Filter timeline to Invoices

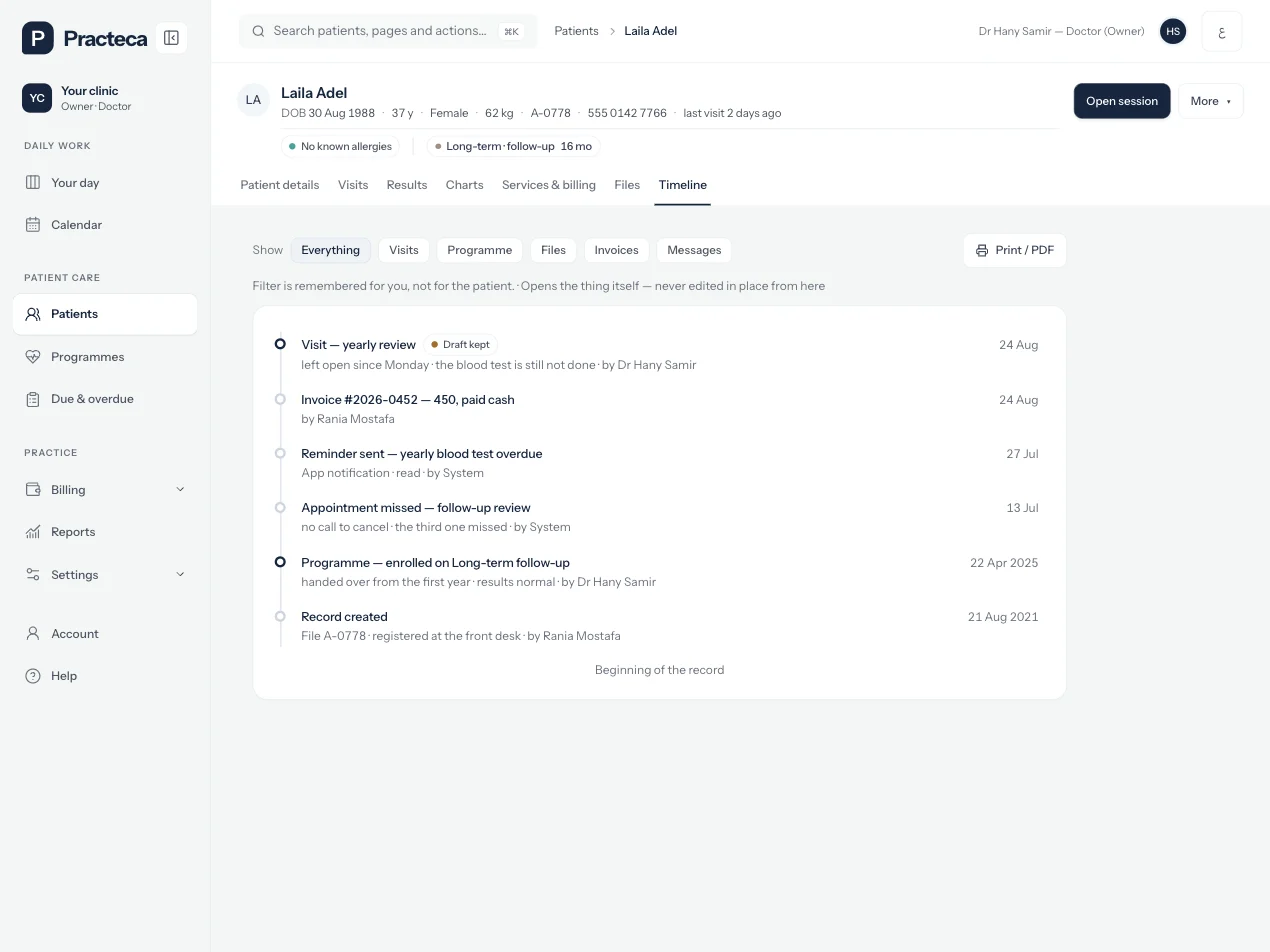coord(616,250)
